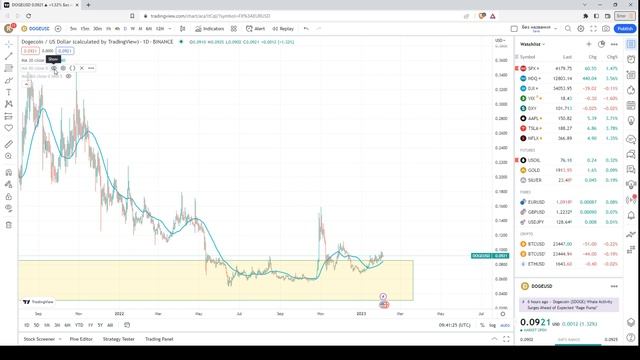Toggle percent scale mode

(x=482, y=325)
